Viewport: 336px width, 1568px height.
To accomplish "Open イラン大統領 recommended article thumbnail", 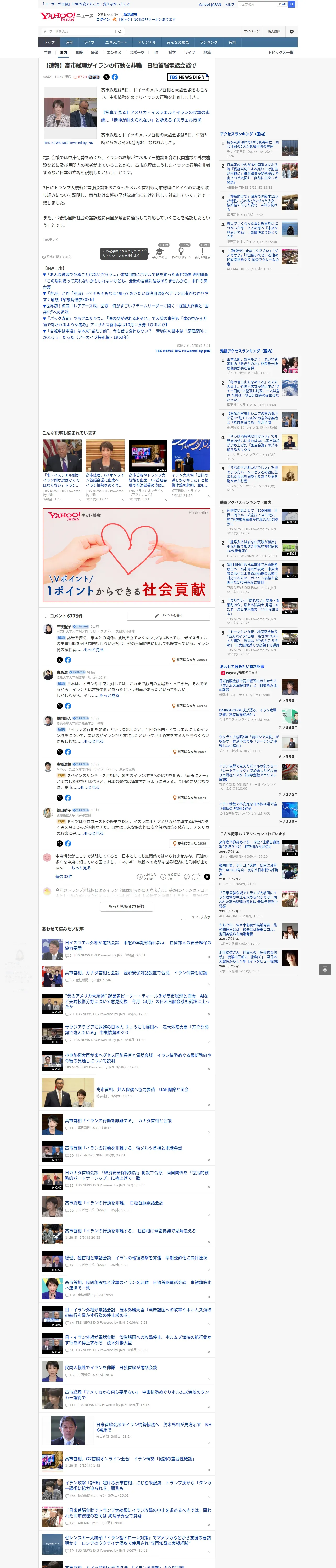I will 191,455.
